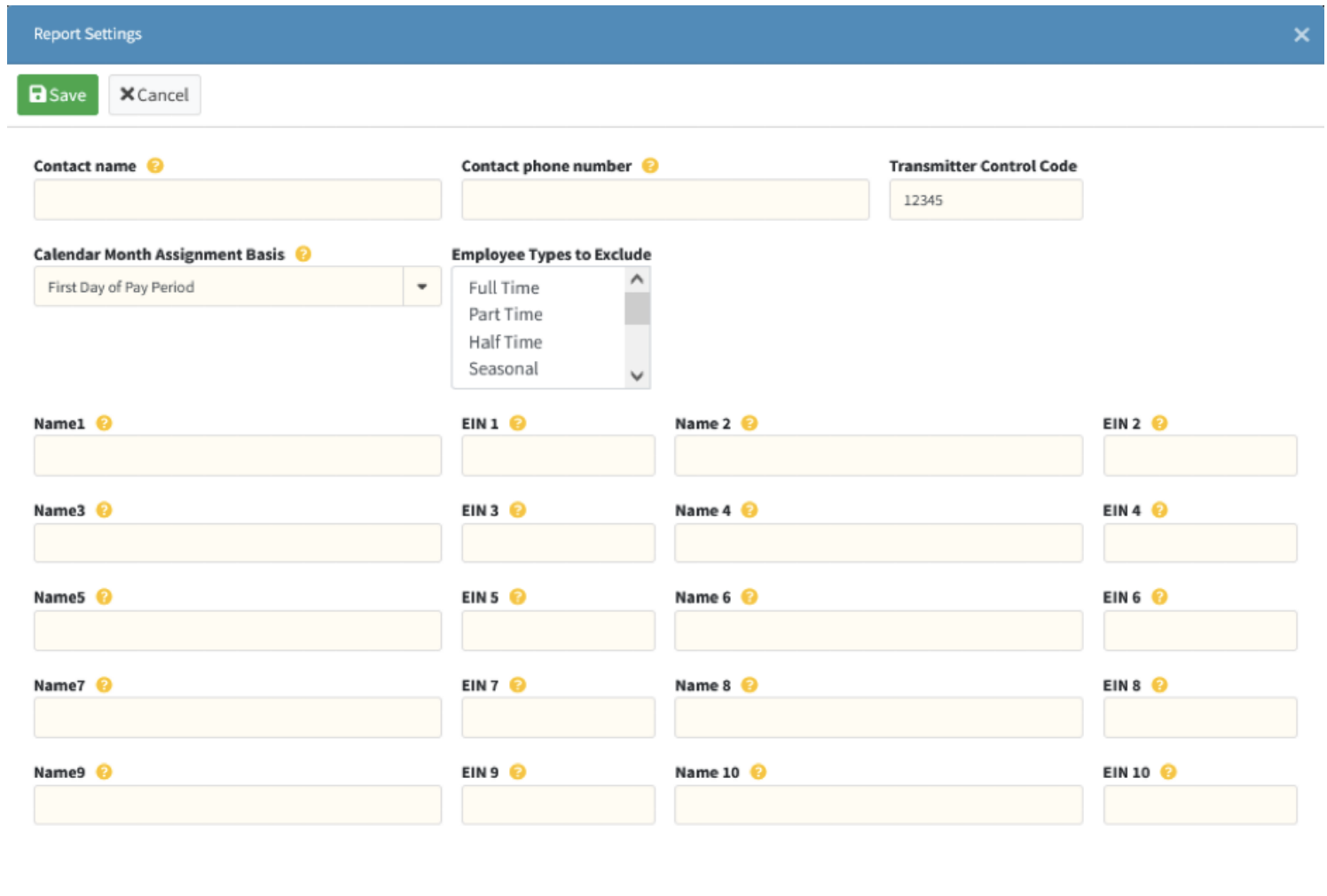Click into the Name1 text field
The image size is (1327, 896).
click(x=237, y=456)
